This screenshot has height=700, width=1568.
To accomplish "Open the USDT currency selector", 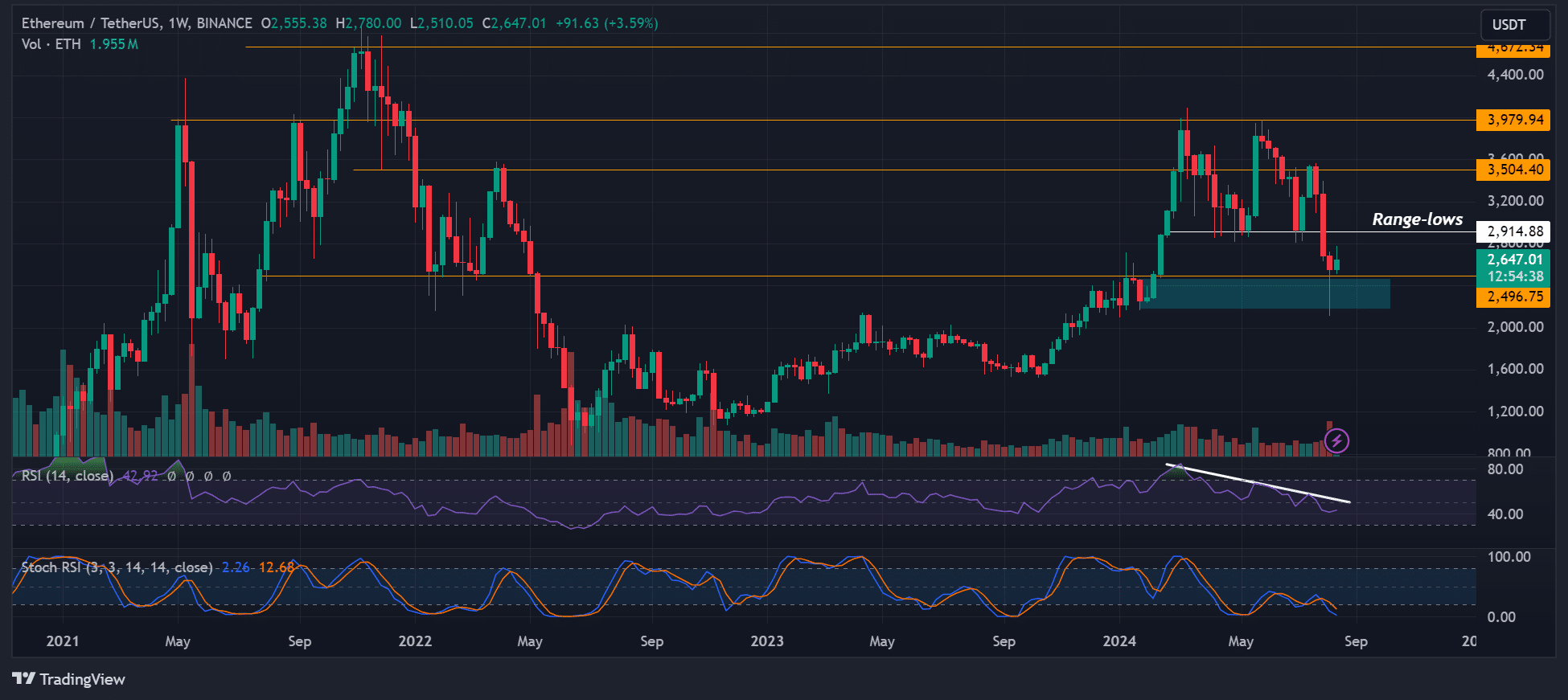I will coord(1515,24).
